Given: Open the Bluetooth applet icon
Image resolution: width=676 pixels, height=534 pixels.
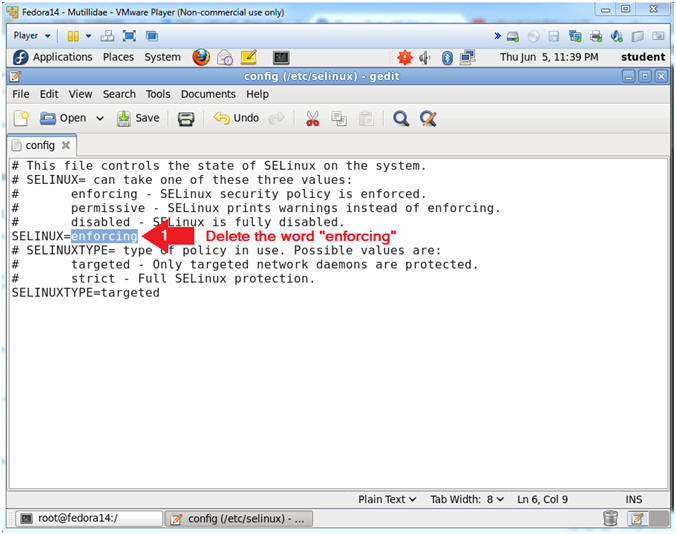Looking at the screenshot, I should pos(447,57).
